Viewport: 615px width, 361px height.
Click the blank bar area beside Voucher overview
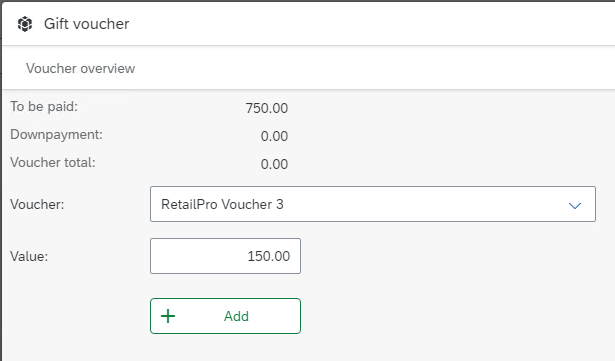tap(375, 68)
